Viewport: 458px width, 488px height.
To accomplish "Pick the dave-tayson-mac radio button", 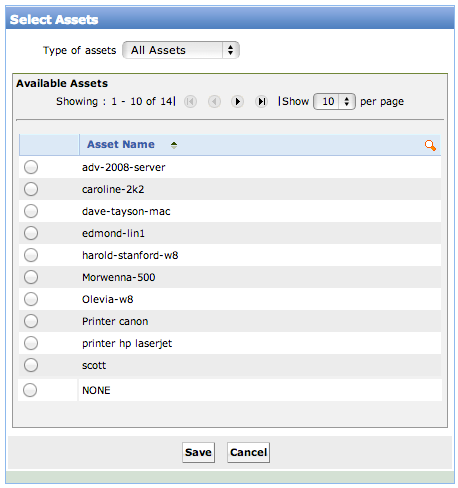I will coord(31,211).
